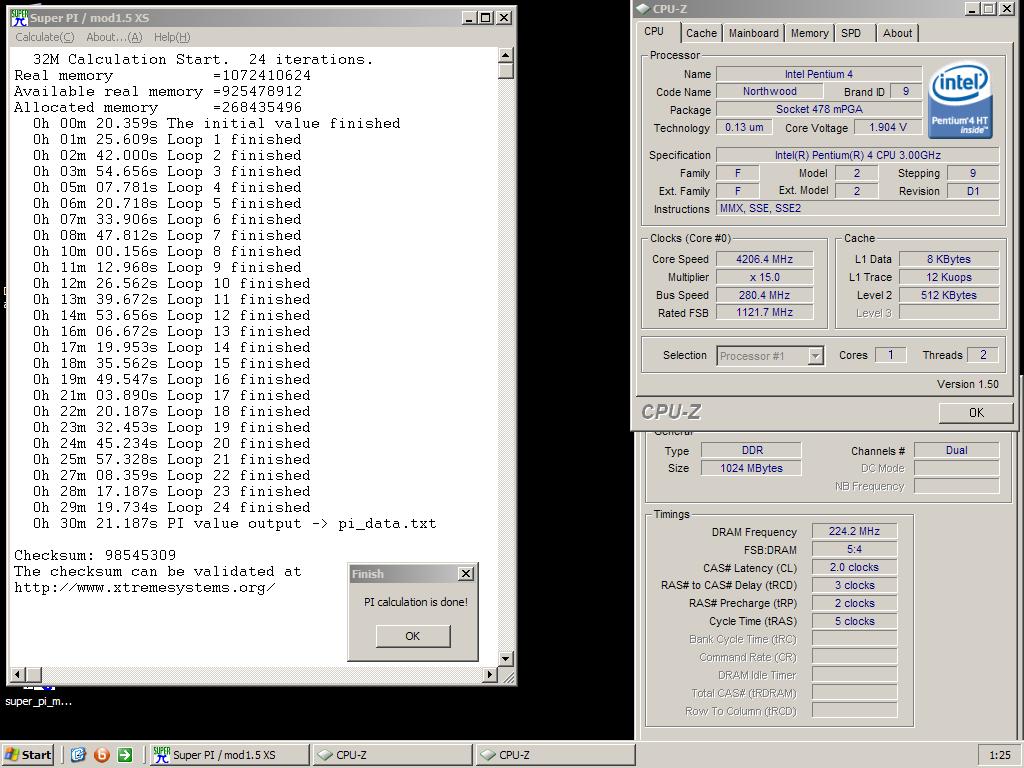Click OK in the CPU-Z window
The width and height of the screenshot is (1024, 768).
(976, 413)
